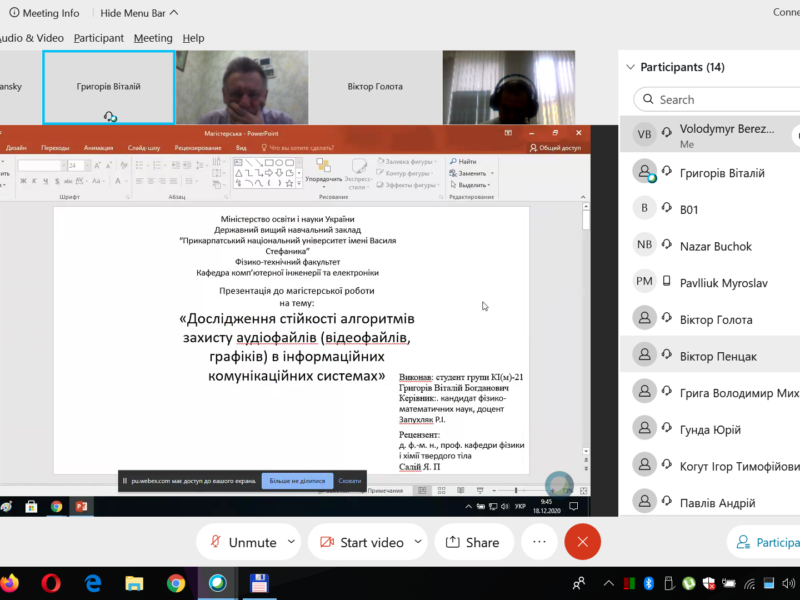Image resolution: width=800 pixels, height=600 pixels.
Task: Open Opera browser from the taskbar
Action: [x=51, y=583]
